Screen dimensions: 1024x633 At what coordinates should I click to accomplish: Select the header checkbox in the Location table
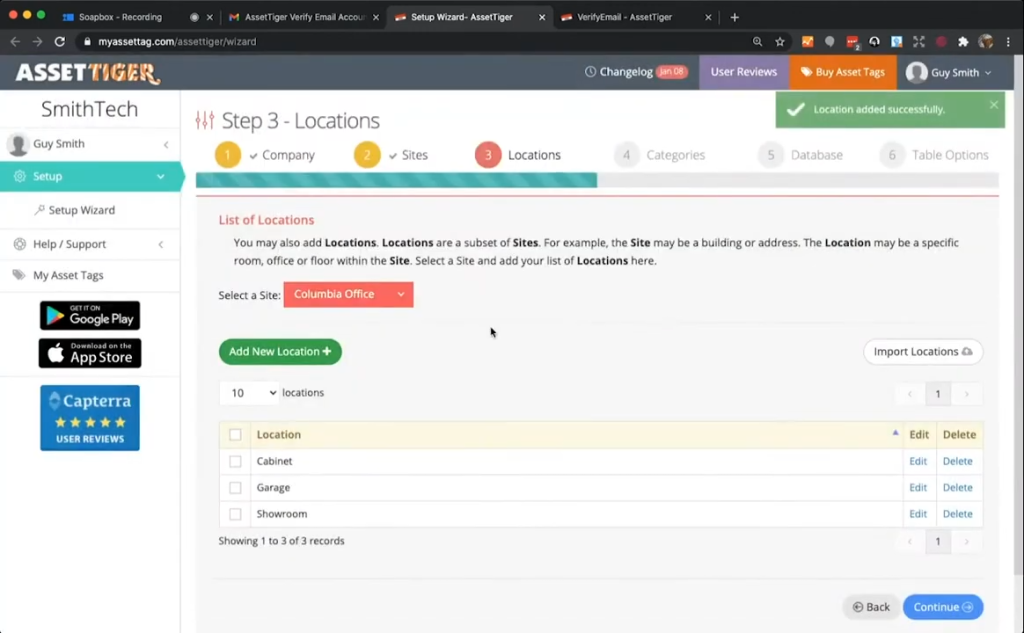pyautogui.click(x=236, y=434)
